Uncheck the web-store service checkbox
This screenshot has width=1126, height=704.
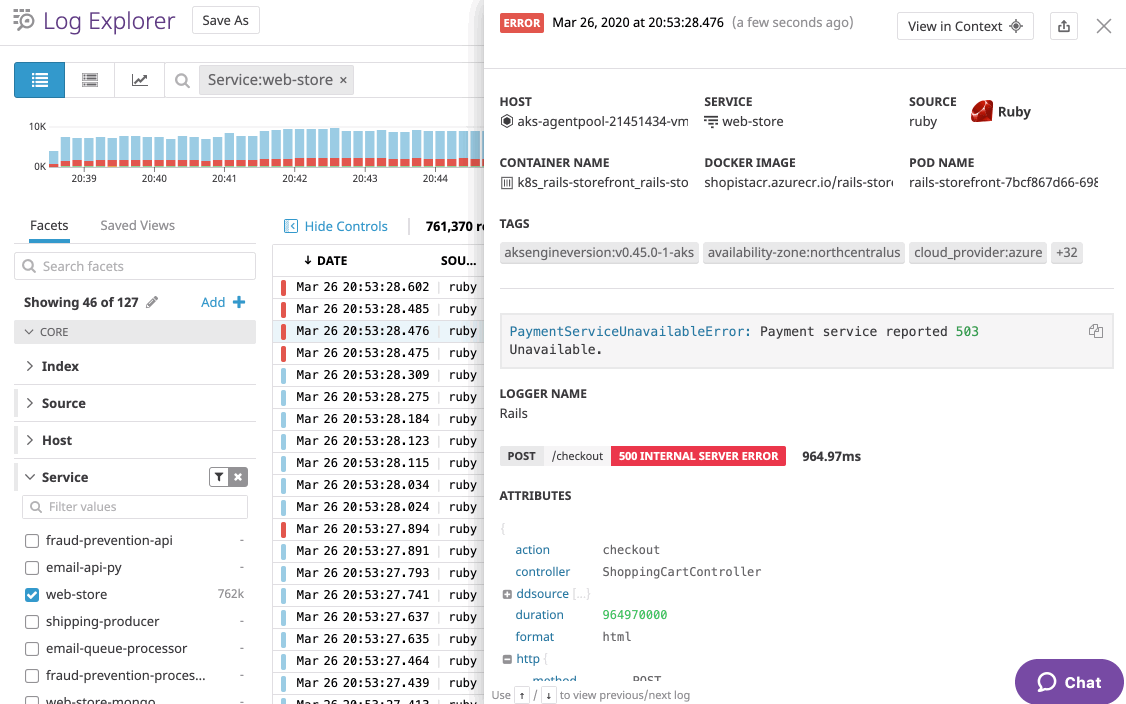32,594
